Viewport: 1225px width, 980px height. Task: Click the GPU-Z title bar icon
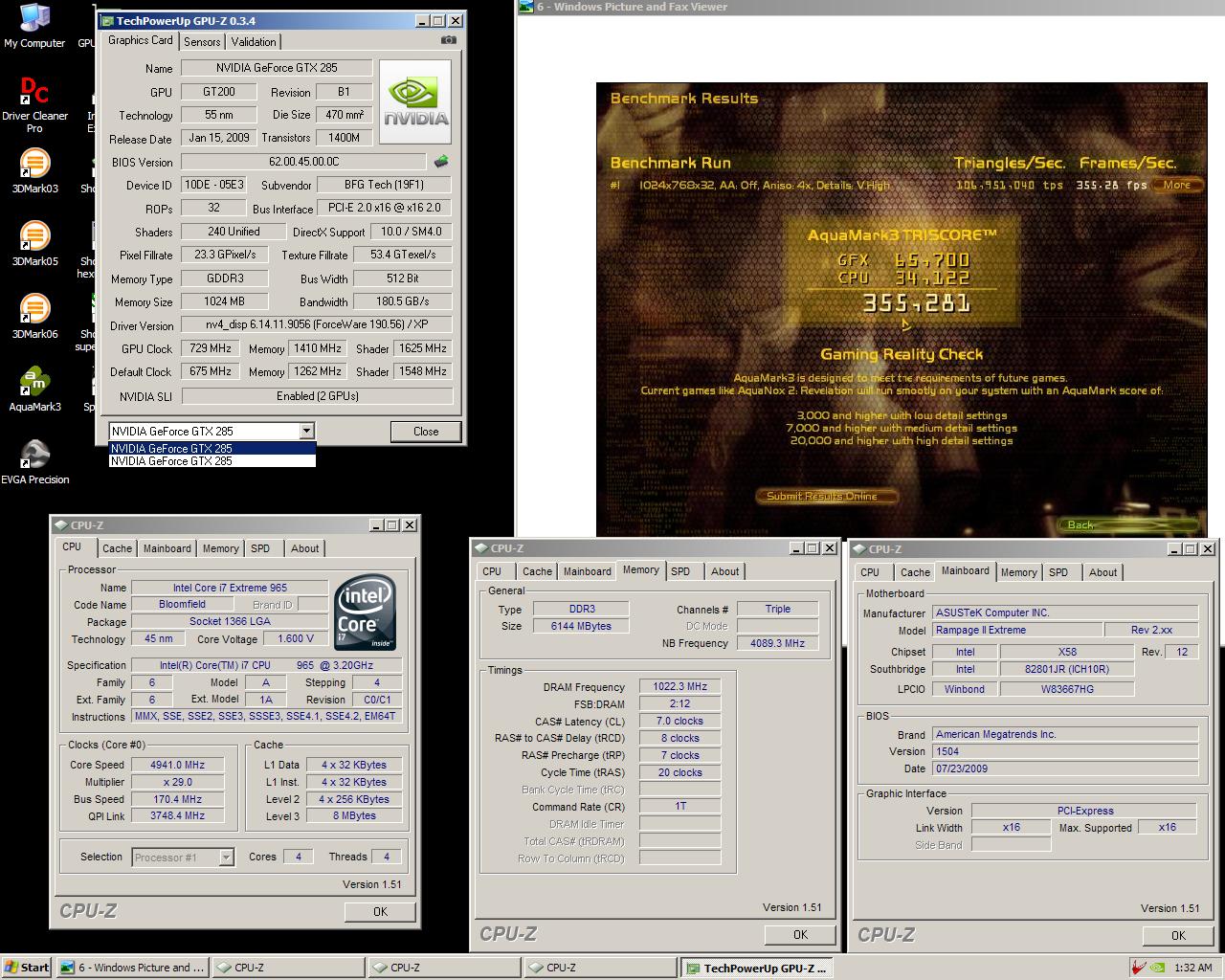(x=106, y=20)
